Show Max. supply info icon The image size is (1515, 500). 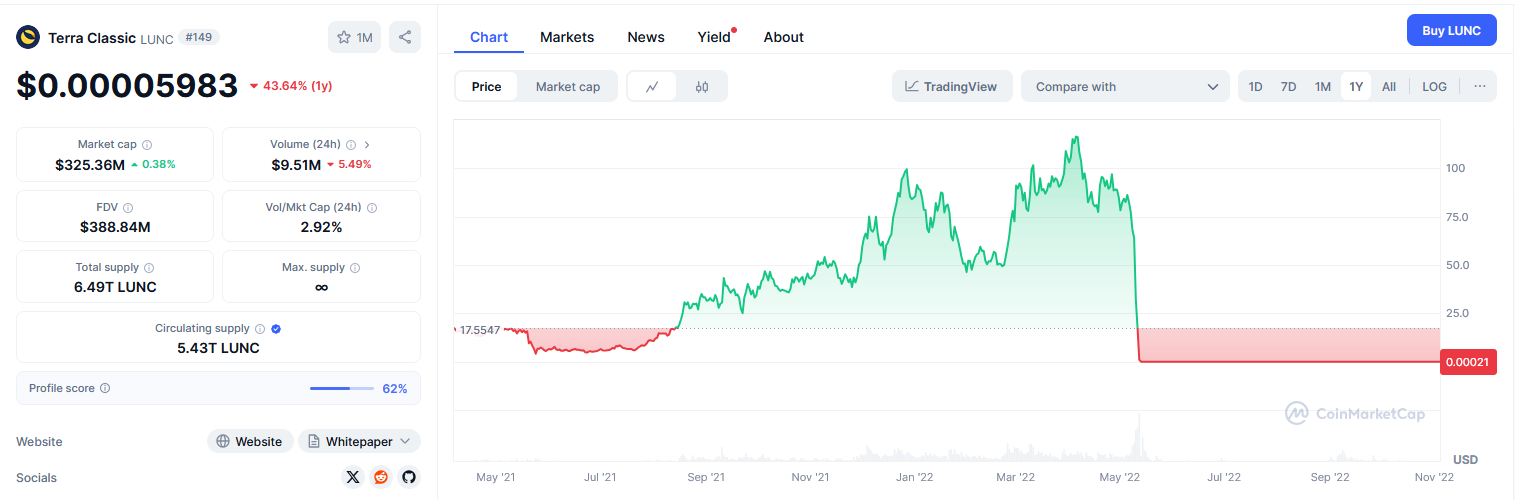pyautogui.click(x=355, y=268)
